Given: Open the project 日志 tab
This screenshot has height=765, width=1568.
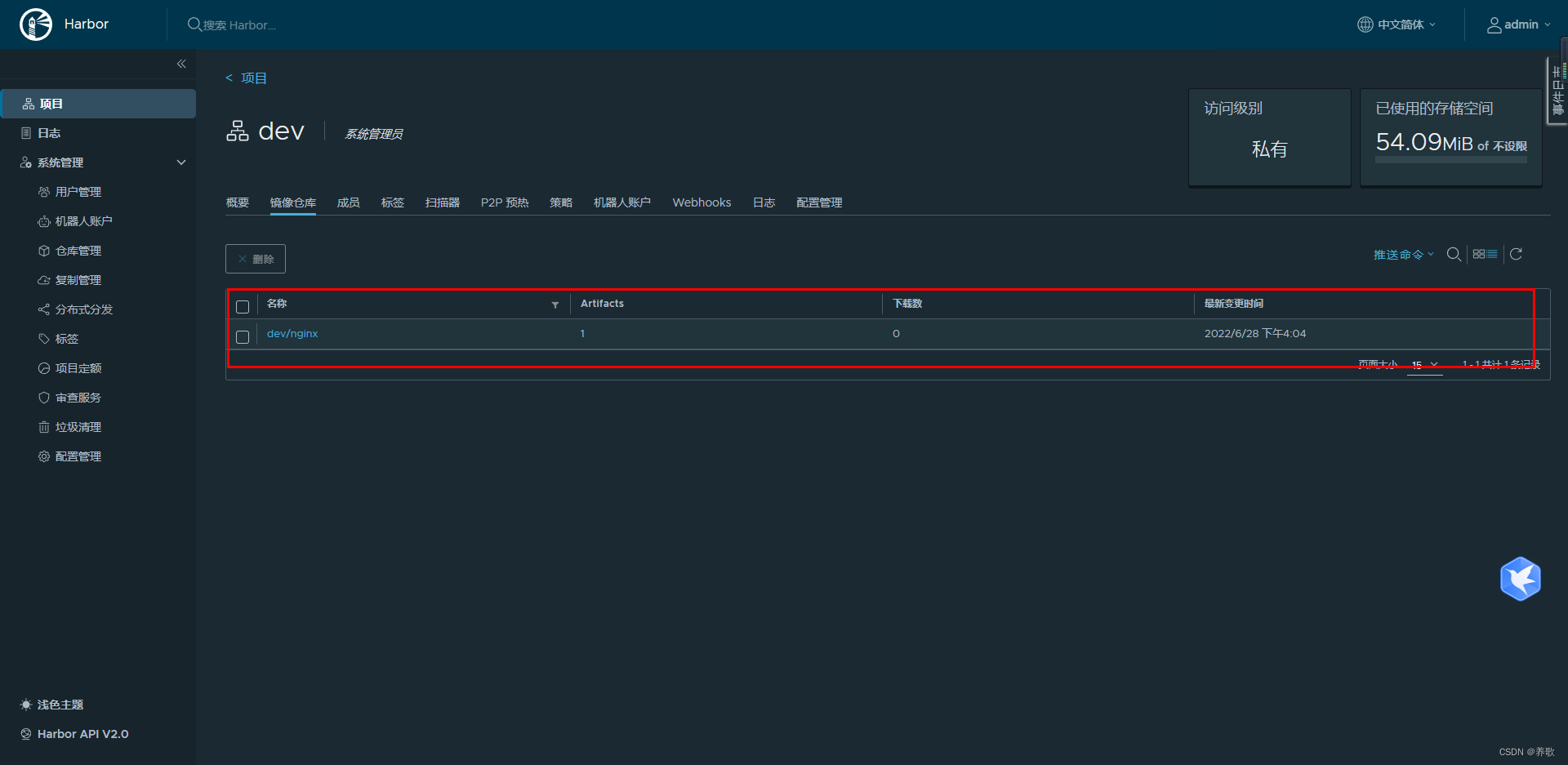Looking at the screenshot, I should pyautogui.click(x=764, y=202).
